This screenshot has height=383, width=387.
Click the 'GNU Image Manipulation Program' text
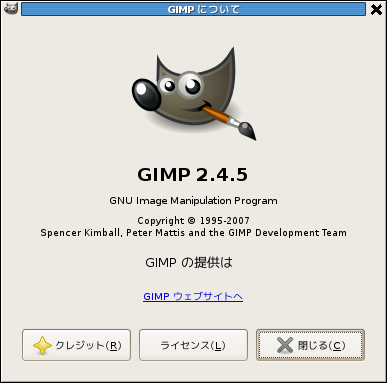point(193,201)
